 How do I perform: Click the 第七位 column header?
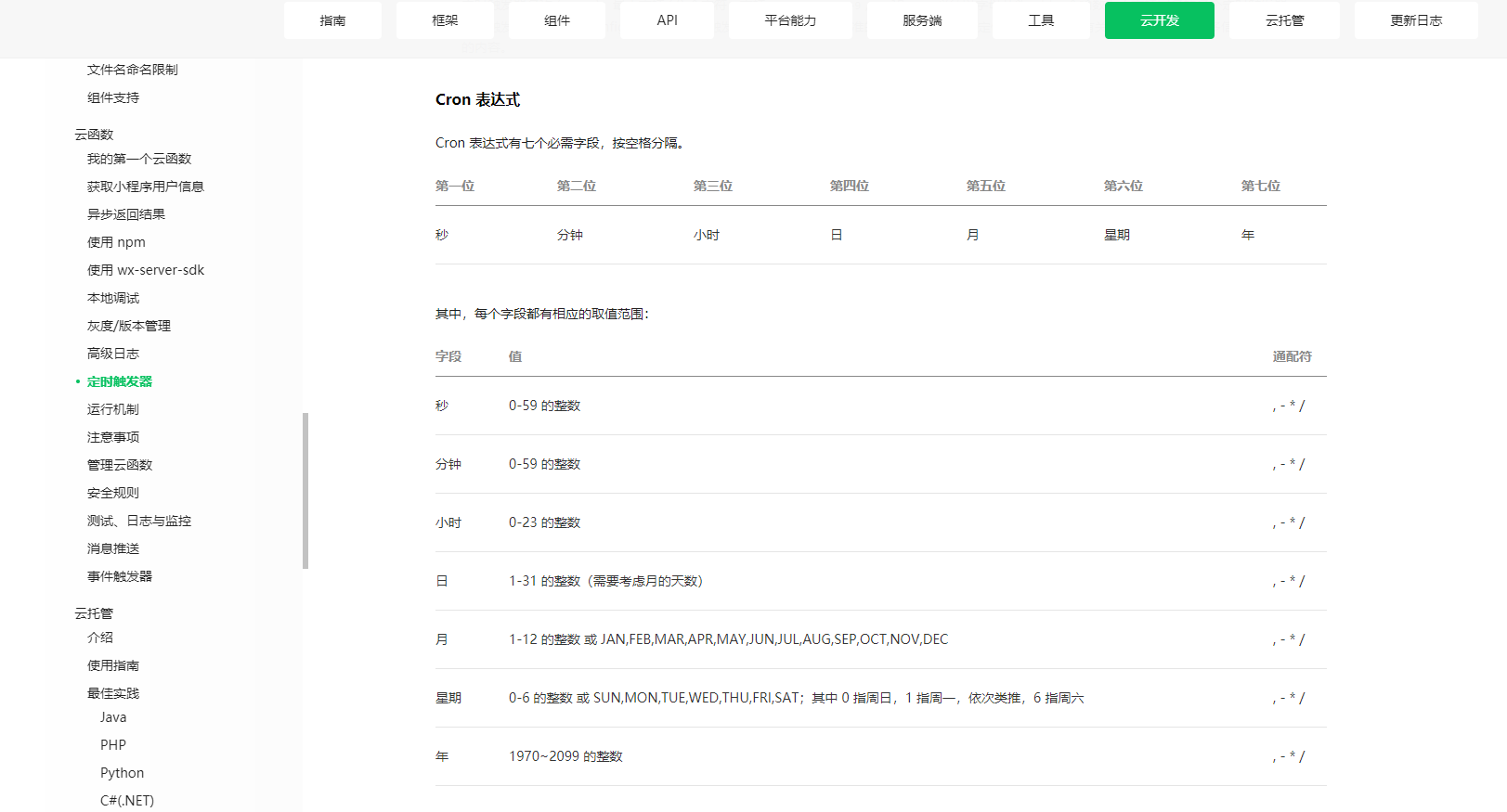1261,186
